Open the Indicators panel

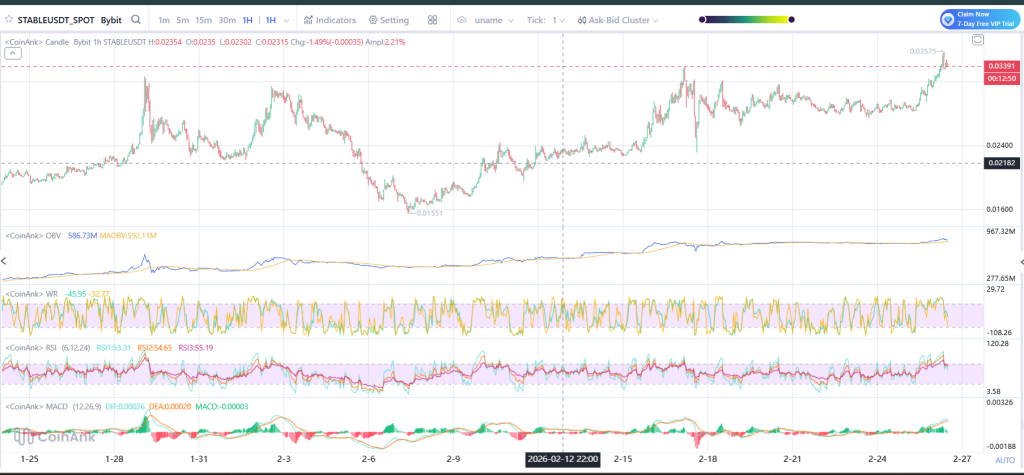(329, 19)
